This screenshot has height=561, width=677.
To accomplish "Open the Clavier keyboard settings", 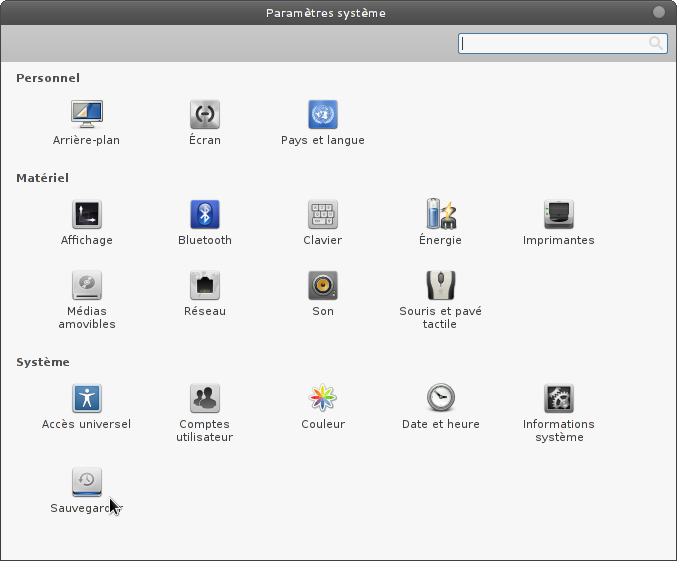I will (323, 214).
